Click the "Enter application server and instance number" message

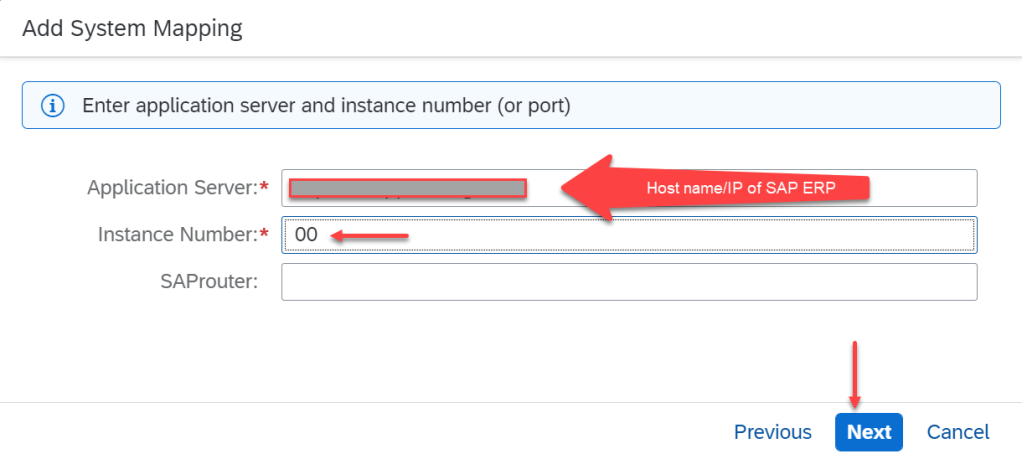pyautogui.click(x=326, y=105)
